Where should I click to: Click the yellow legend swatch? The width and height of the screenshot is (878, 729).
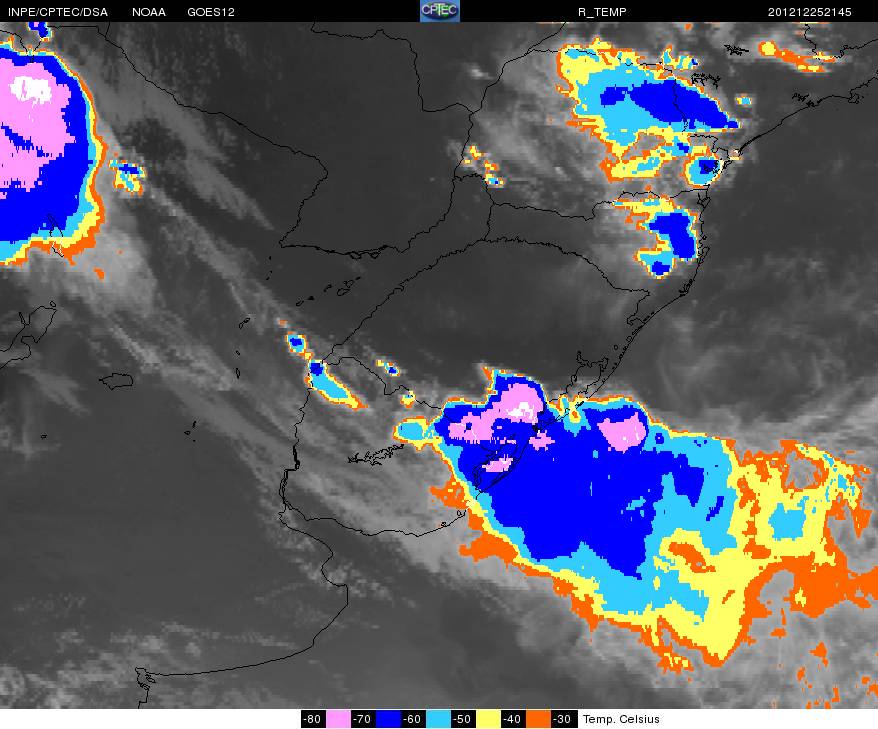(488, 719)
